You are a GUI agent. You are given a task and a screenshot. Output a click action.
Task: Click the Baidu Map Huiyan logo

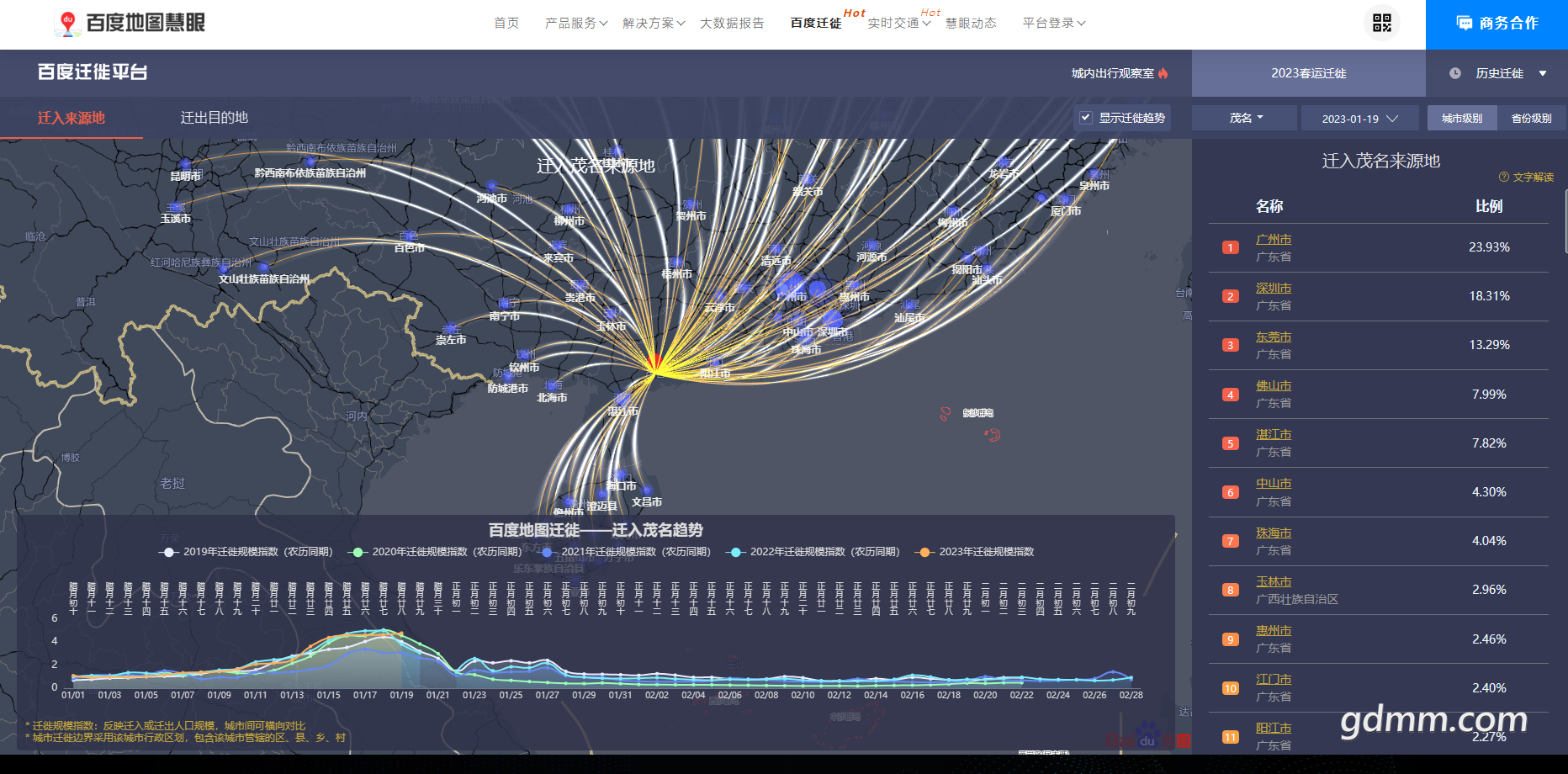[130, 23]
